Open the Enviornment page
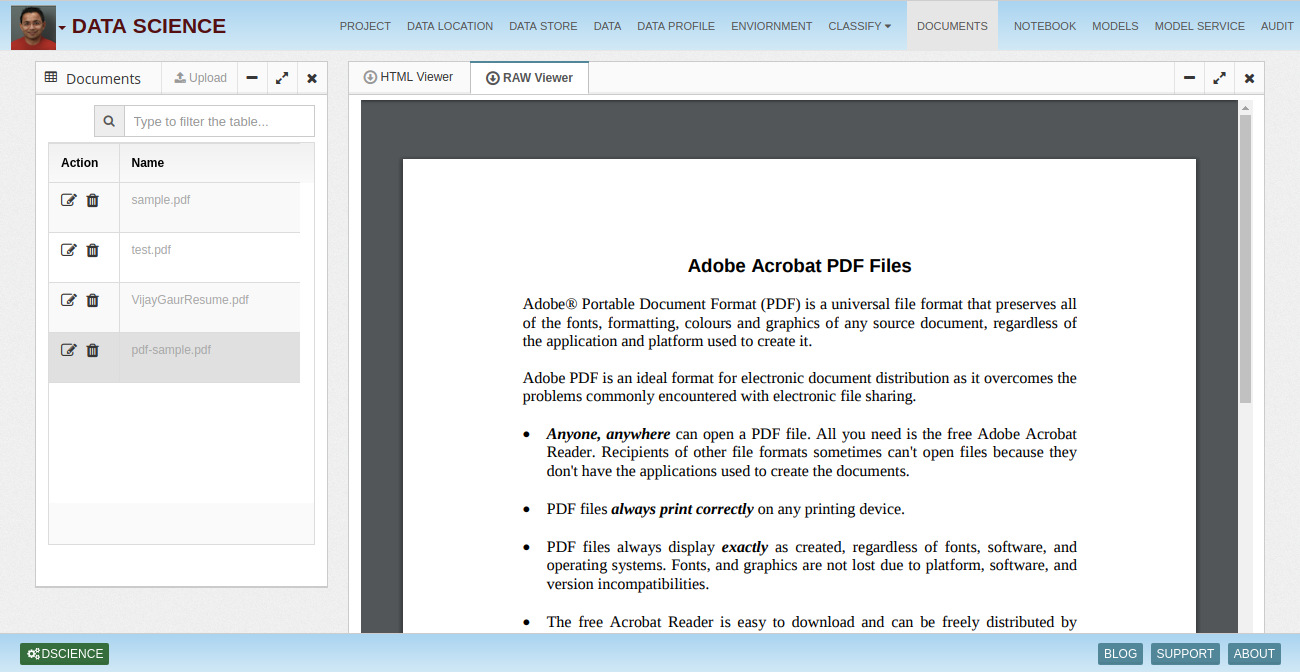 tap(772, 26)
